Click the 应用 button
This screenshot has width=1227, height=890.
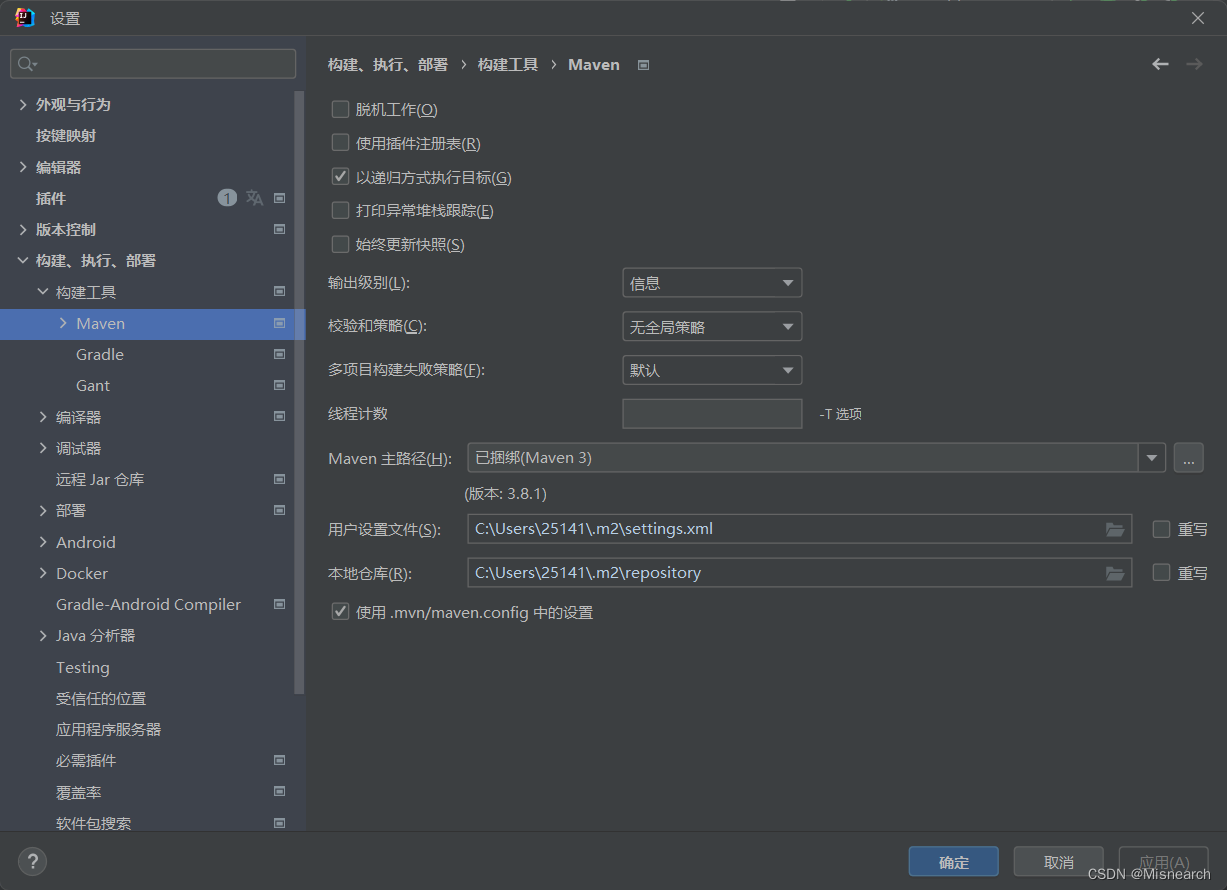point(1164,862)
